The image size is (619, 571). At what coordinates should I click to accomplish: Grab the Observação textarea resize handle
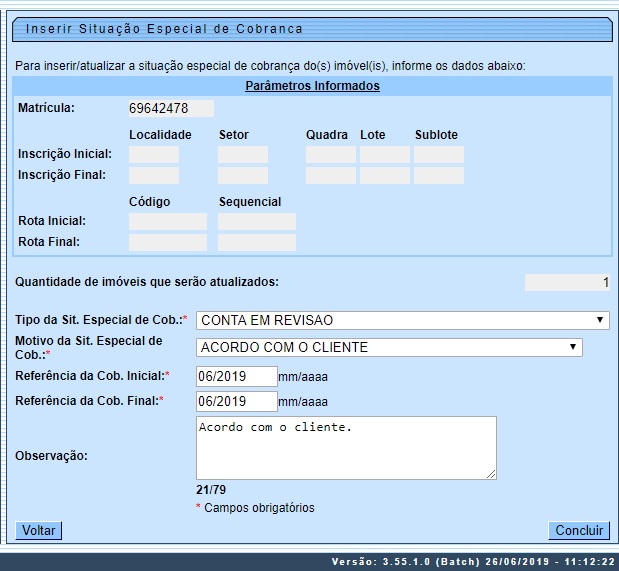tap(491, 474)
